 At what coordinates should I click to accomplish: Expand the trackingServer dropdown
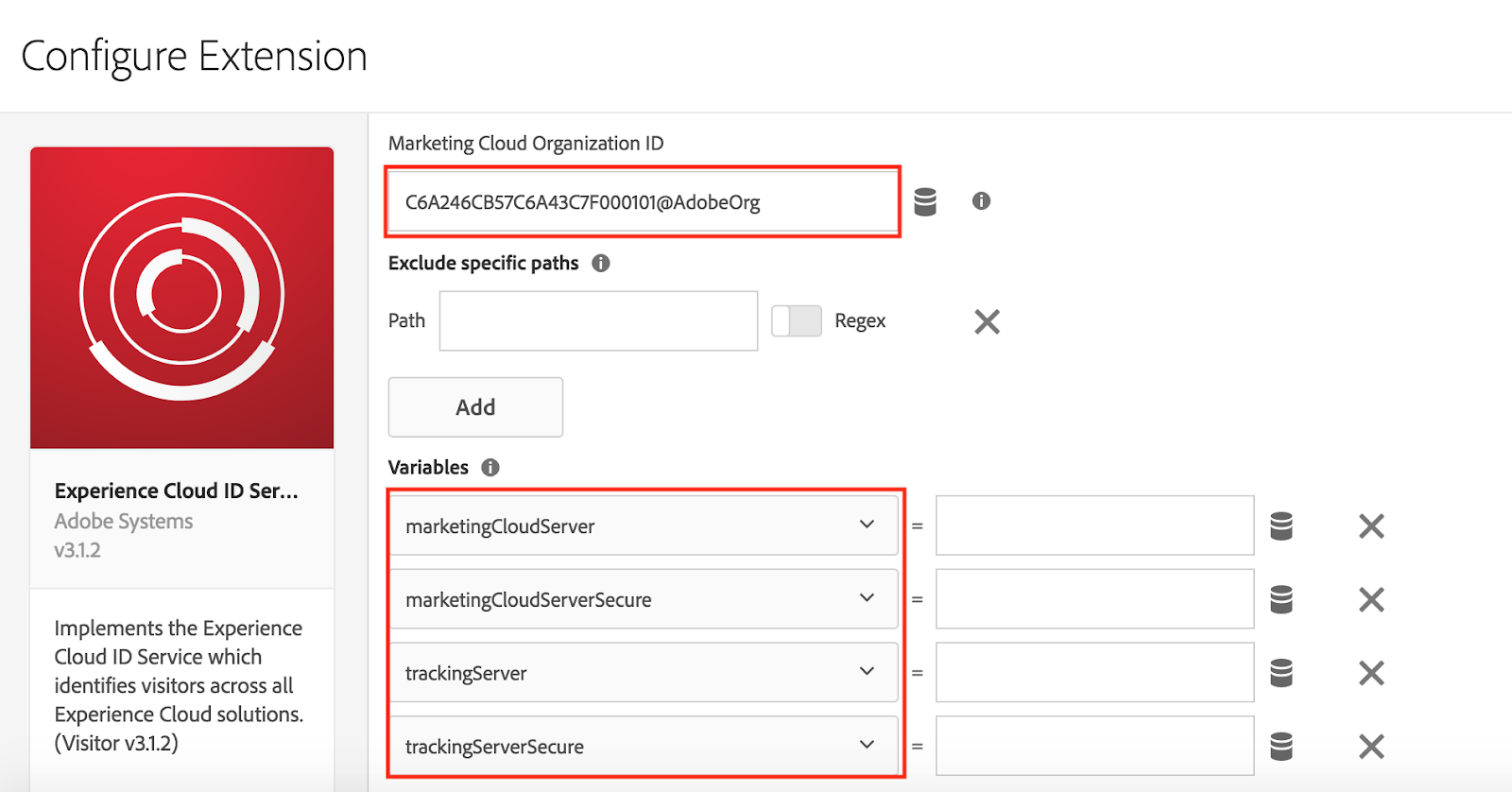click(644, 673)
